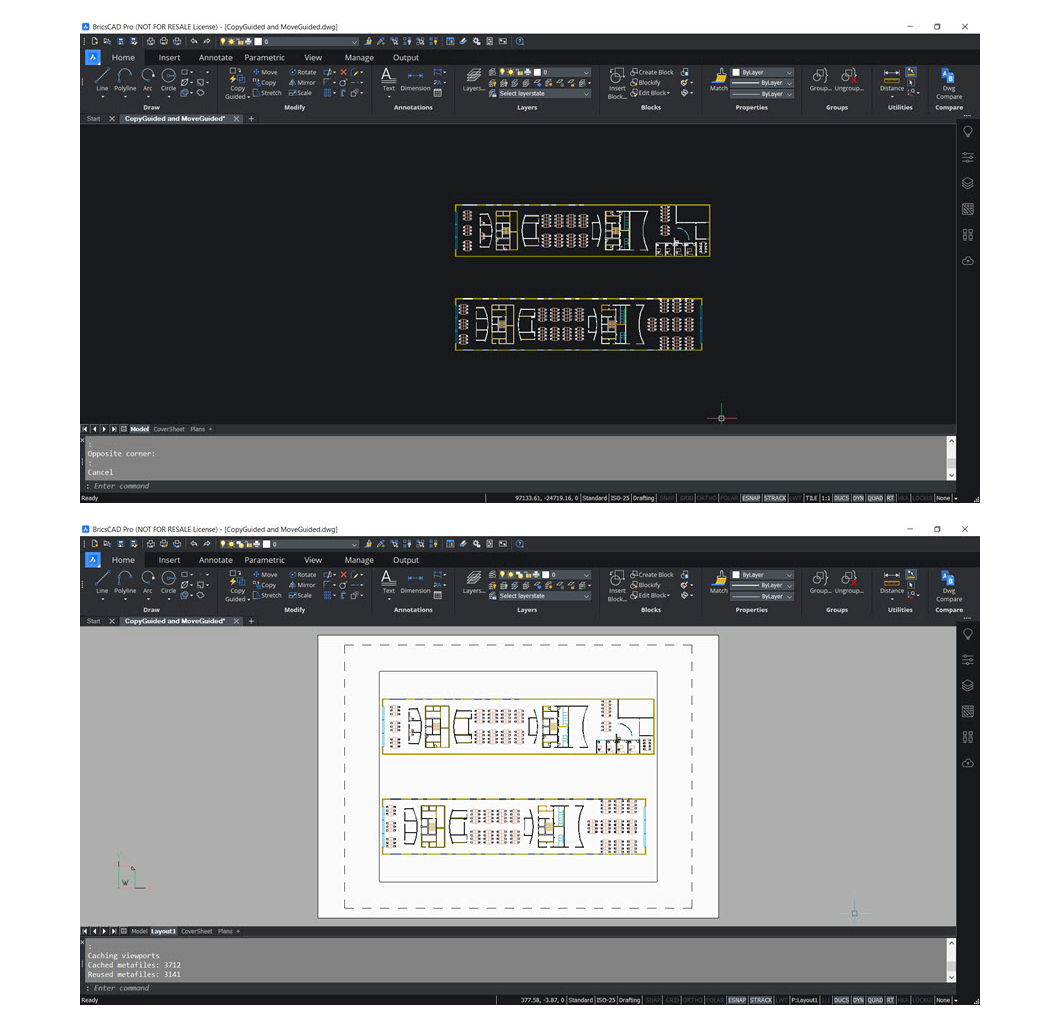Expand Copy Guided arrow in upper window
Viewport: 1060px width, 1025px height.
(x=249, y=97)
